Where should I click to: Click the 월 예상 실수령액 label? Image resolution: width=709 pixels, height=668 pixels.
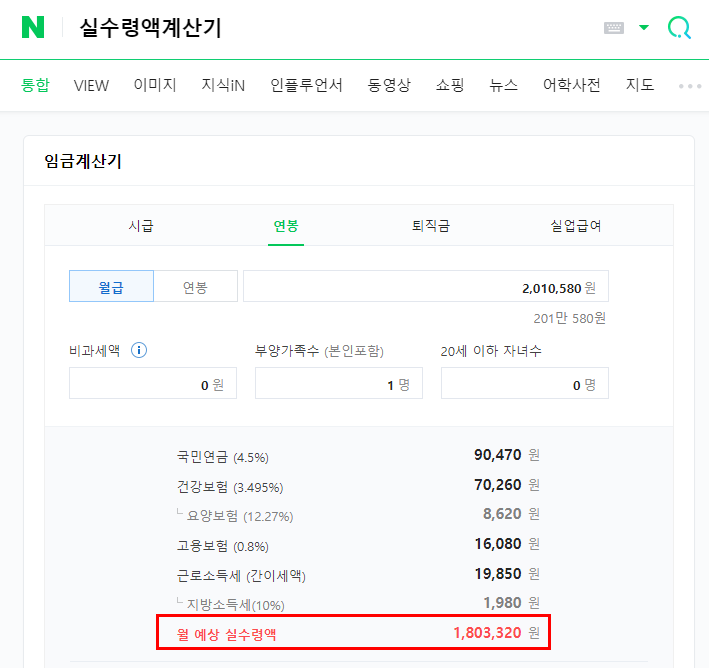click(x=226, y=634)
